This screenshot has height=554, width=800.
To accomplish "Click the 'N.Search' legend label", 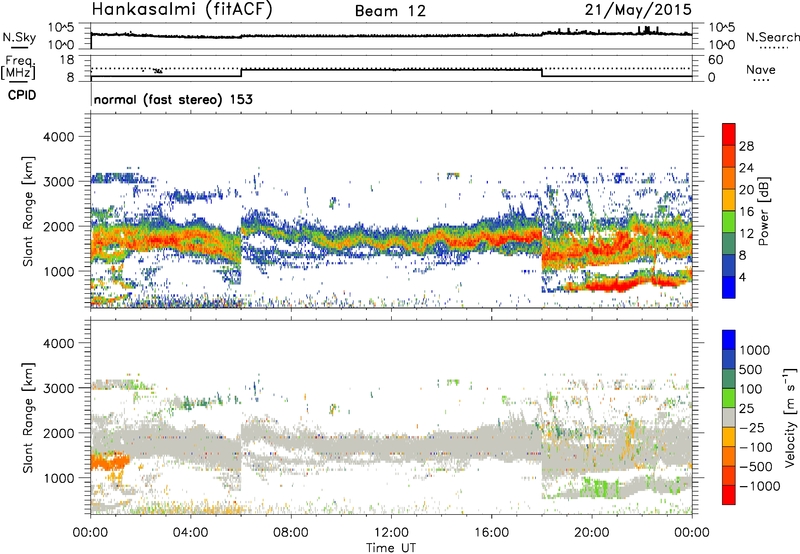I will click(x=772, y=37).
